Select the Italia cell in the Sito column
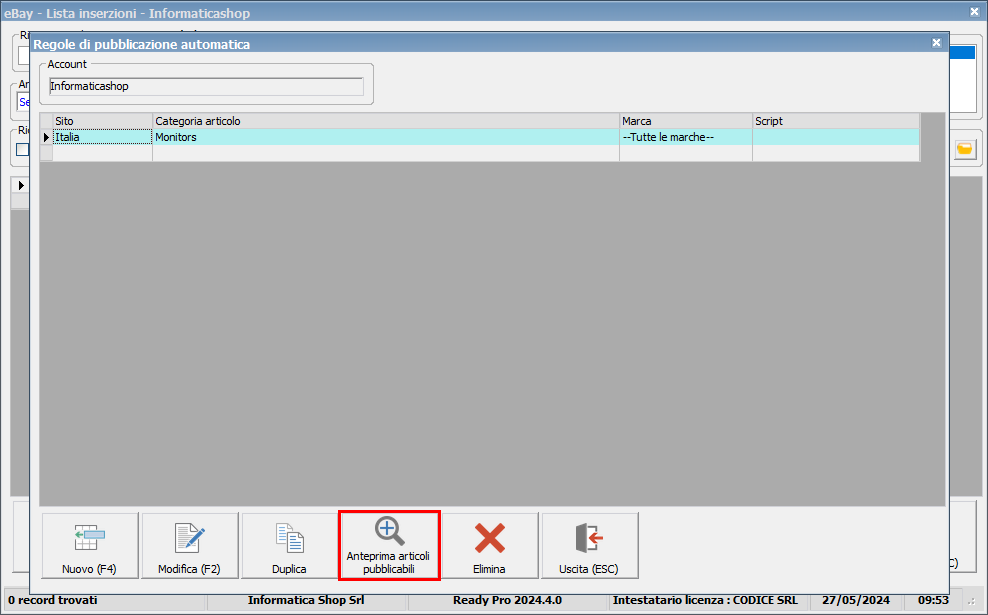 [x=102, y=137]
